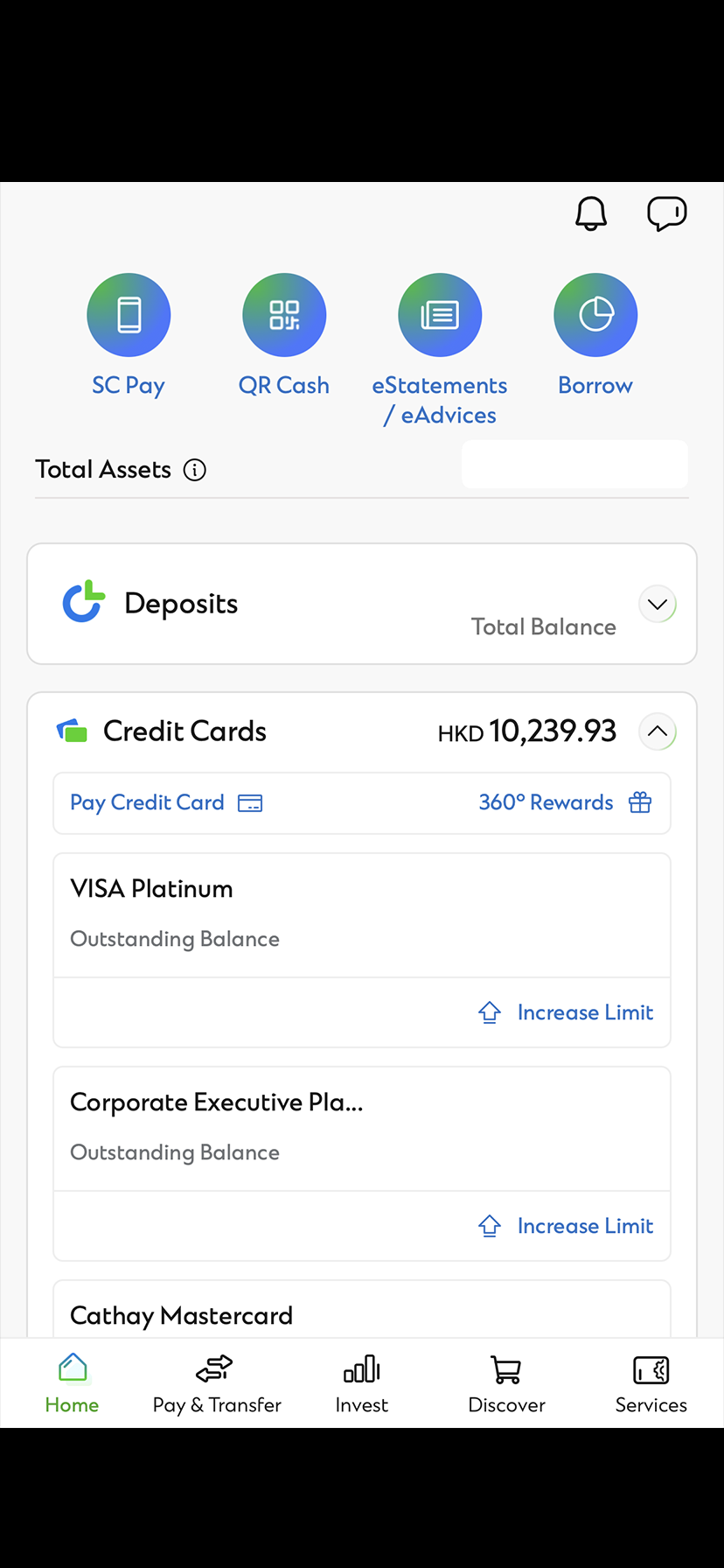Tap the Credit Cards section icon
Viewport: 724px width, 1568px height.
tap(72, 731)
